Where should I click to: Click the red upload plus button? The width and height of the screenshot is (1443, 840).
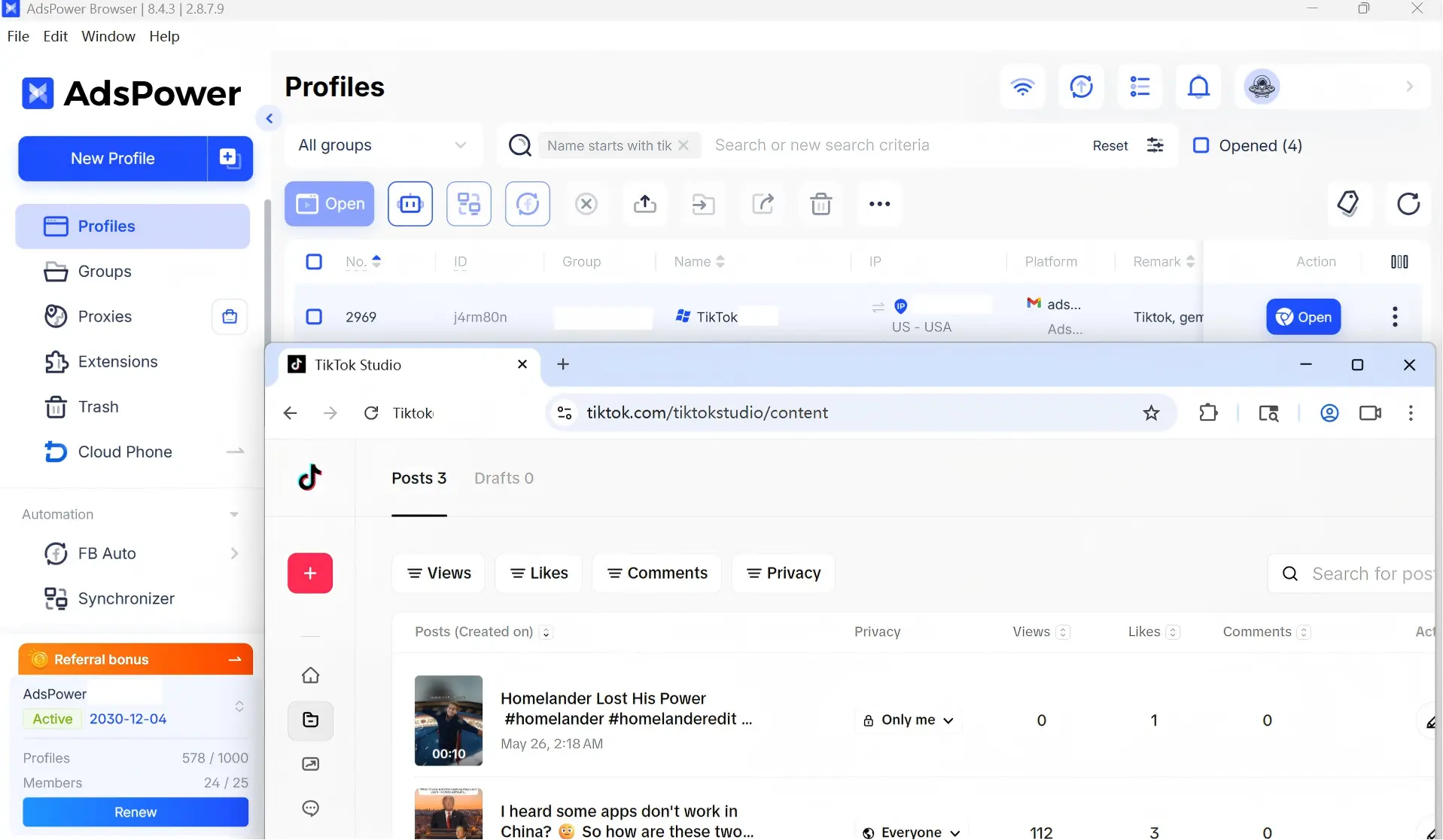coord(310,574)
